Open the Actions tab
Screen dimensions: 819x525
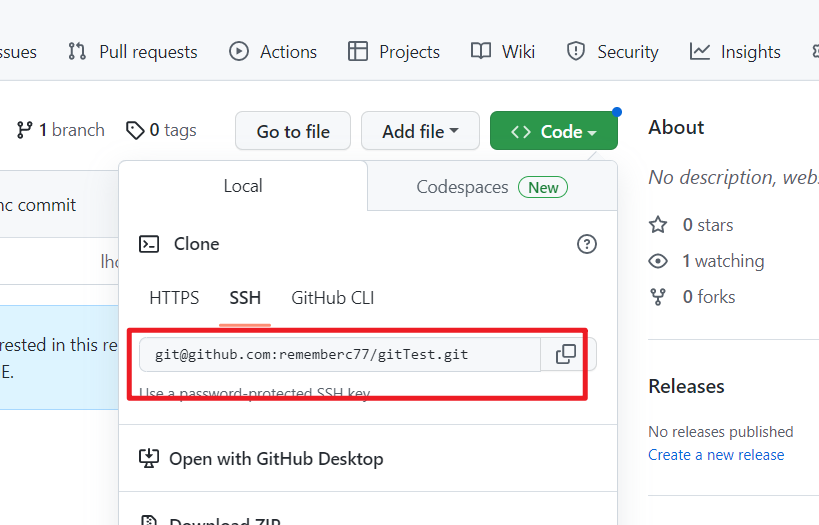(273, 52)
